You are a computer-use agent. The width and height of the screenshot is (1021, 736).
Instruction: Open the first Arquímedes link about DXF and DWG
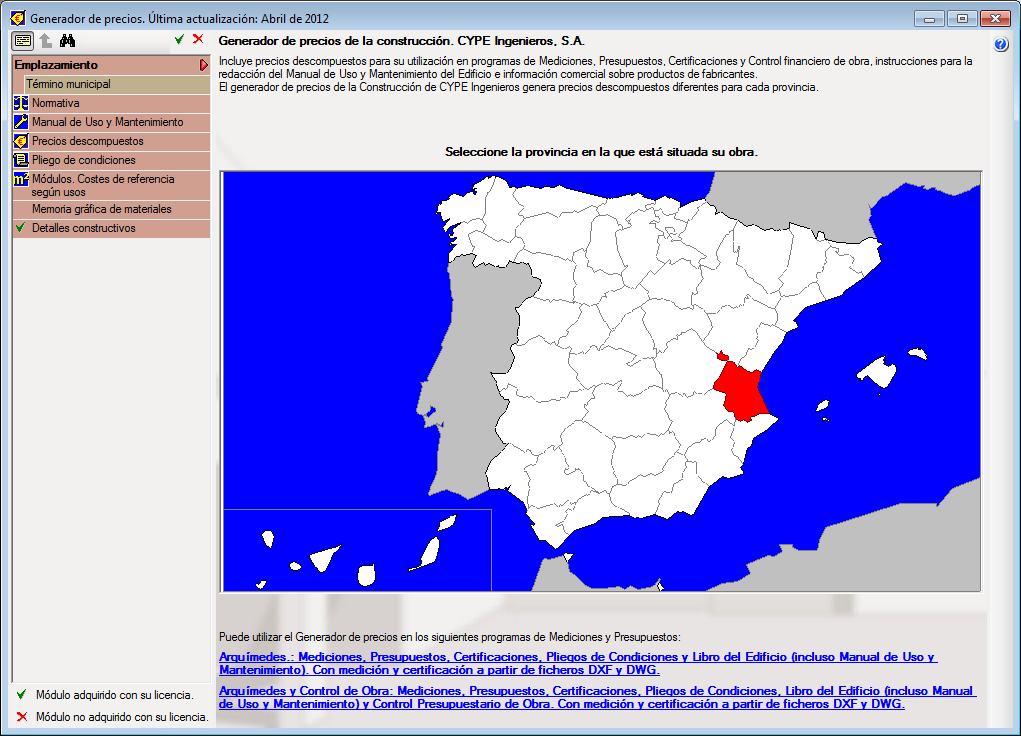[578, 663]
